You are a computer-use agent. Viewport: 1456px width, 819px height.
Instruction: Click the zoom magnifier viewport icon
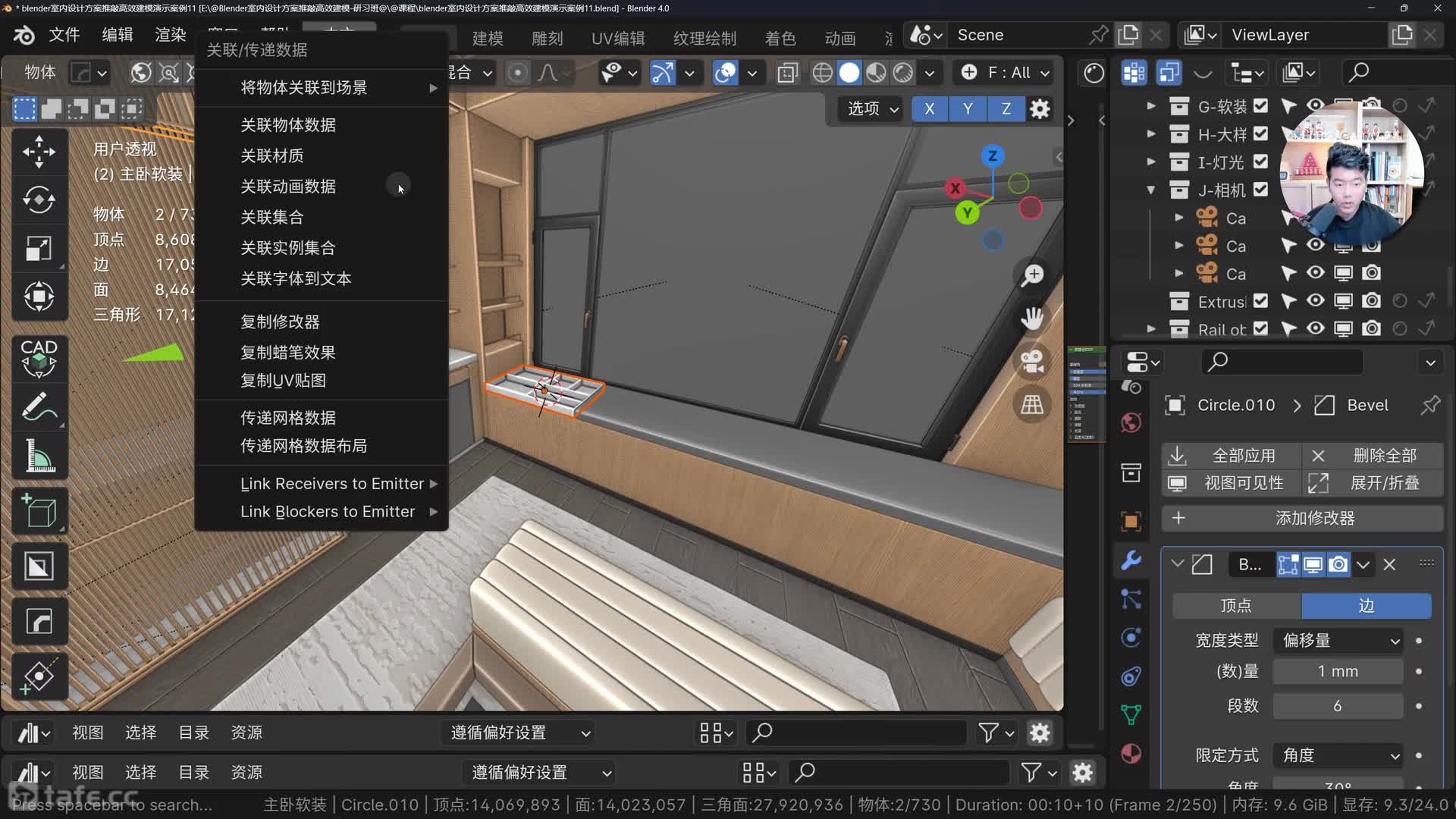tap(1032, 275)
